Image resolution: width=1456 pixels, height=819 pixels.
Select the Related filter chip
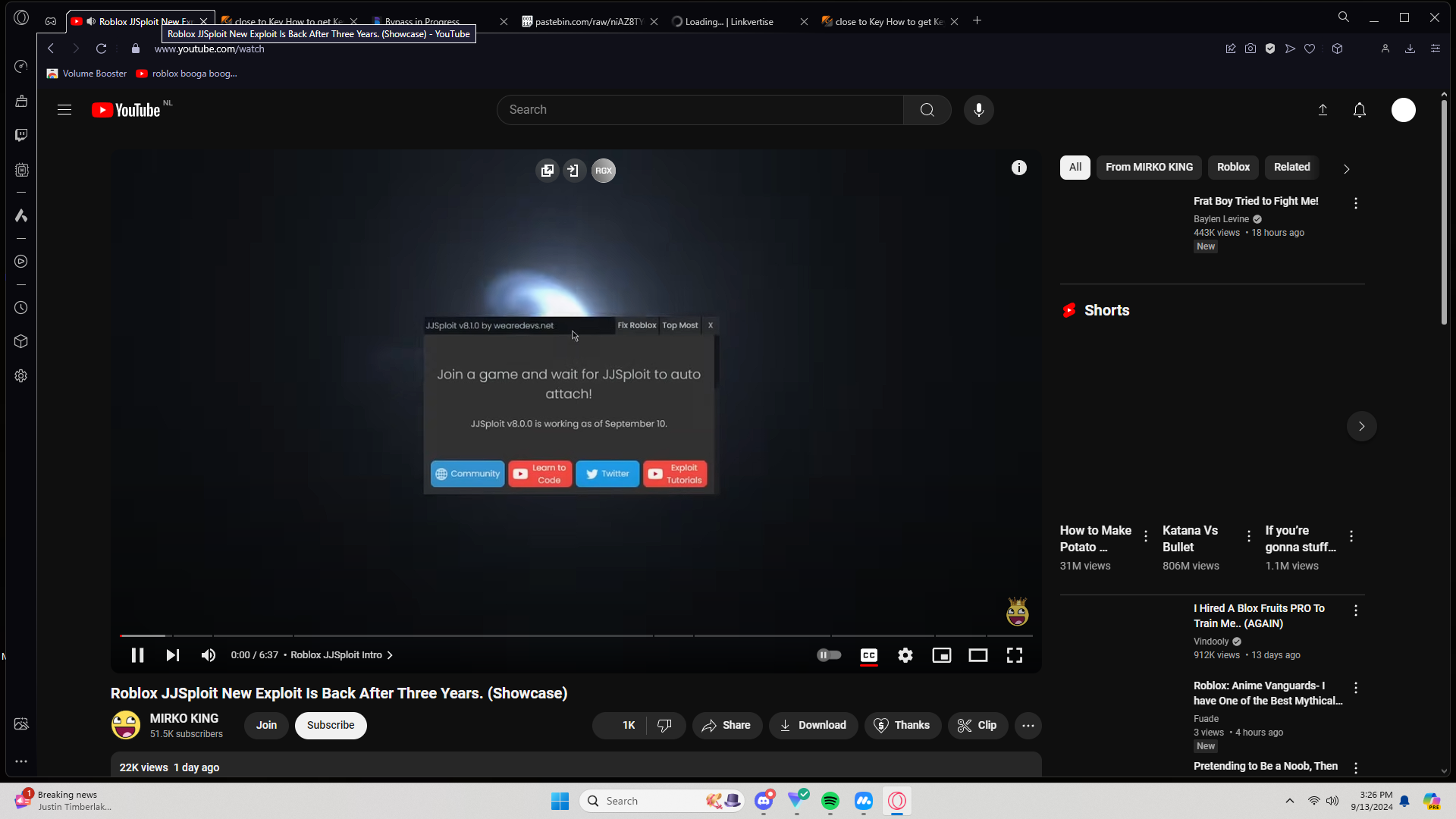point(1292,168)
